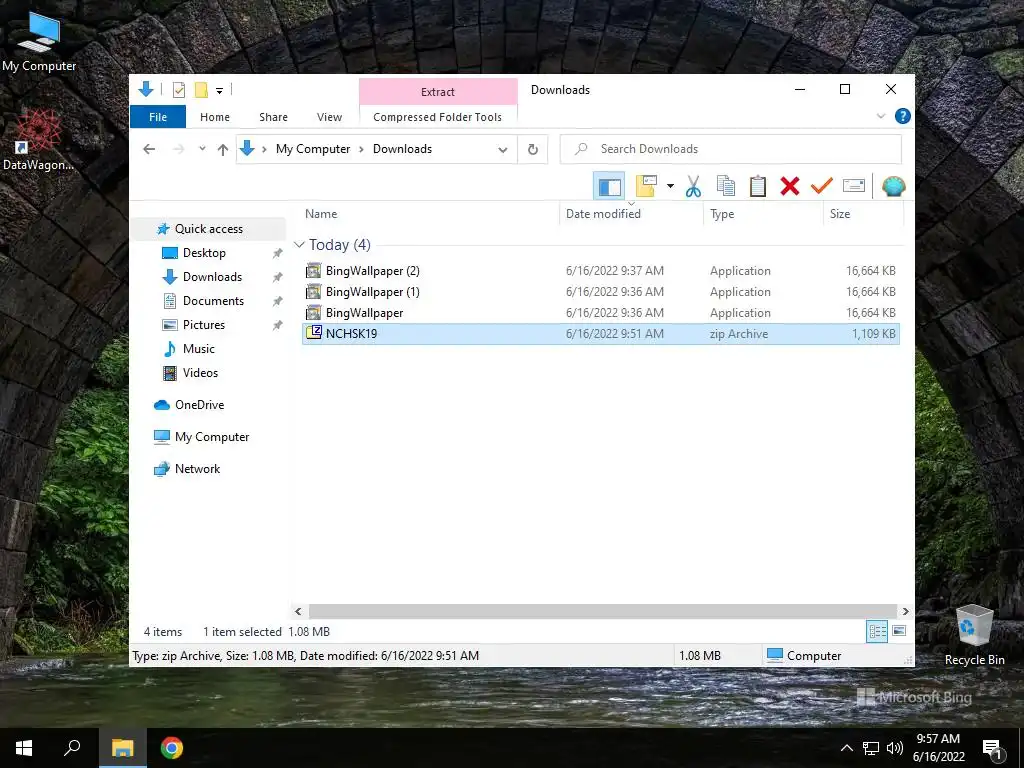Click the Search Downloads field

point(731,149)
